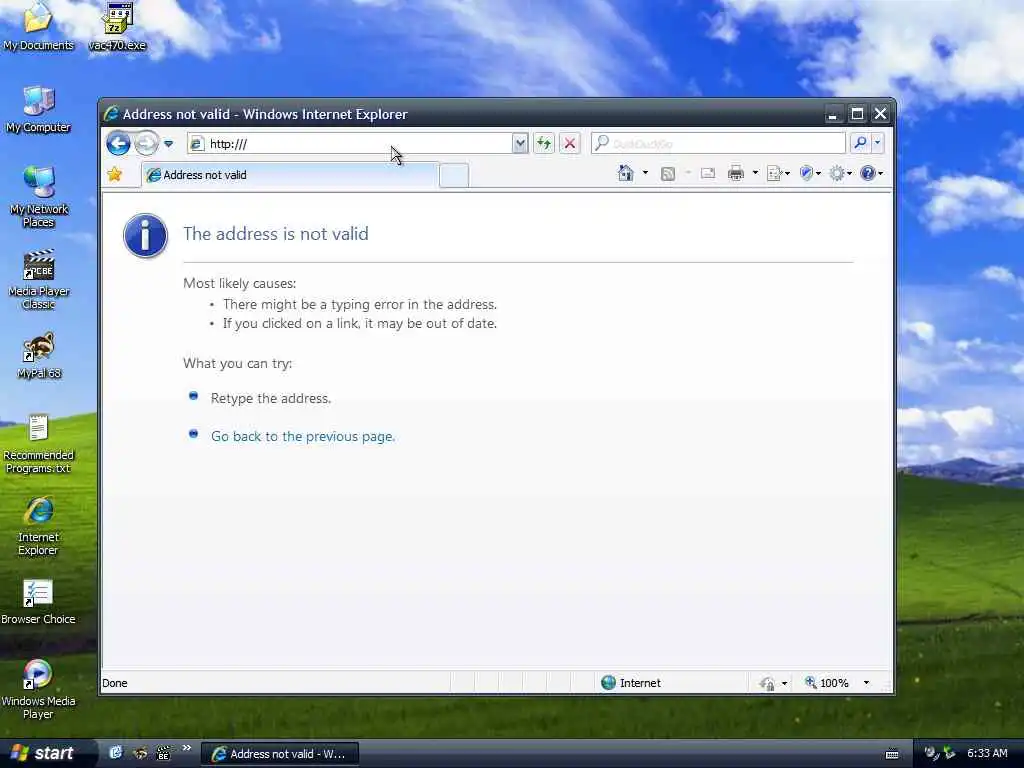1024x768 pixels.
Task: Click 'The address is not valid' heading
Action: pyautogui.click(x=276, y=234)
